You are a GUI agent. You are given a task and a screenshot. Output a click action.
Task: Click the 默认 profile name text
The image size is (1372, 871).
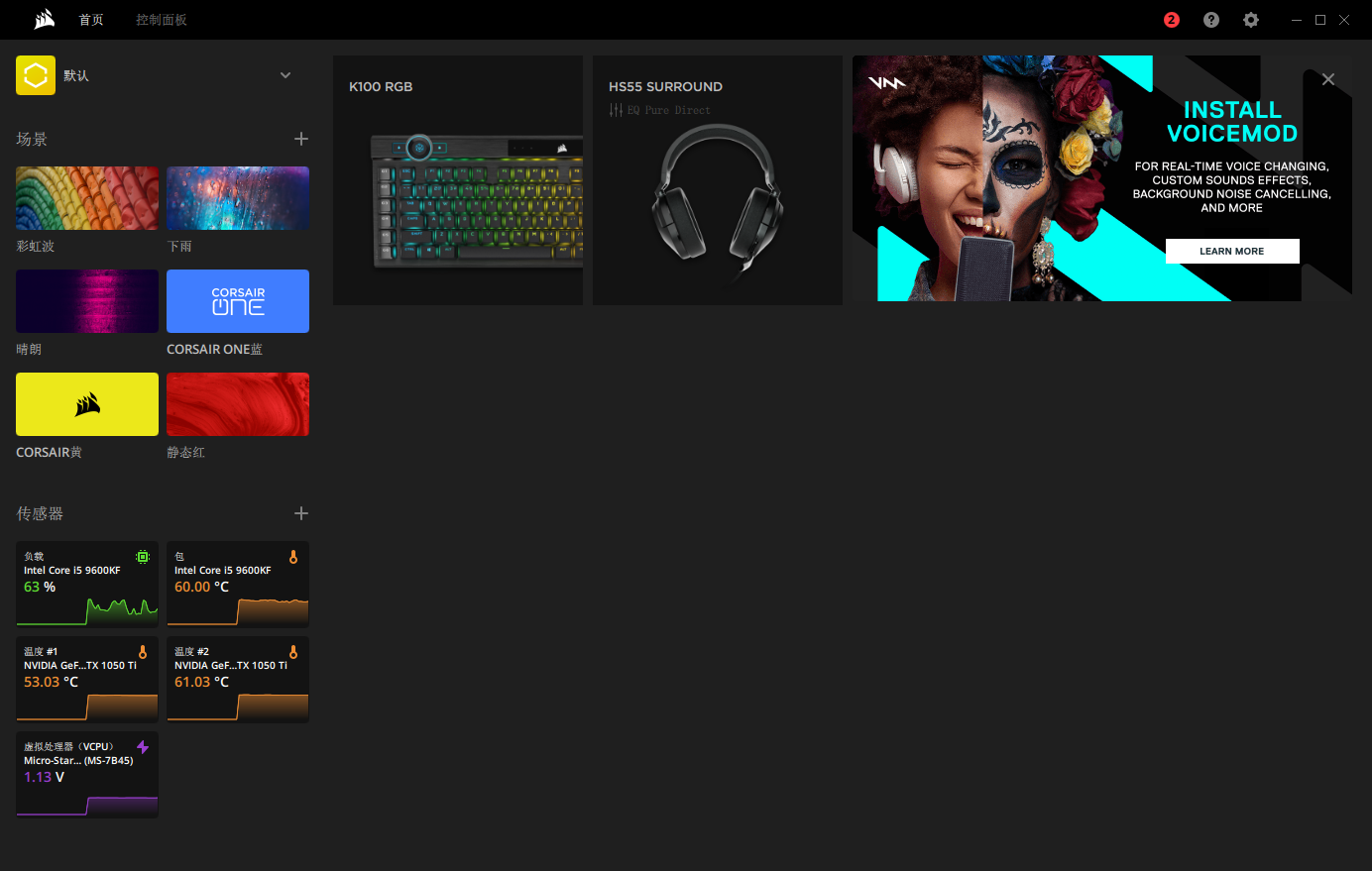click(76, 75)
